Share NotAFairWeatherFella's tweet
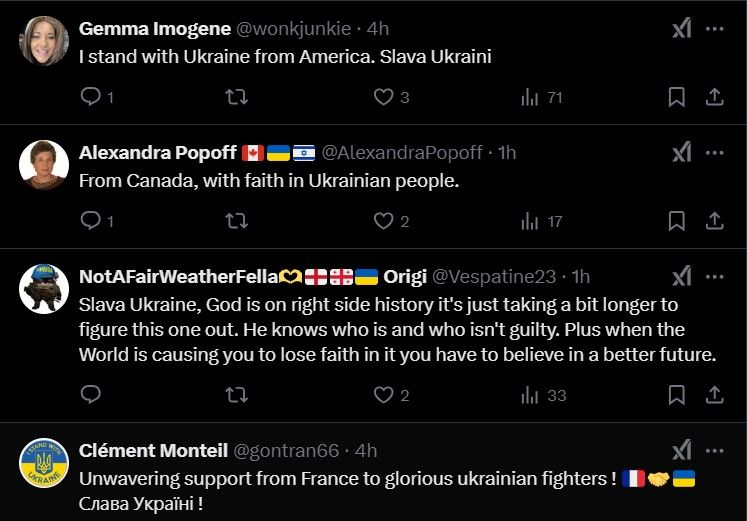747x521 pixels. [x=714, y=395]
